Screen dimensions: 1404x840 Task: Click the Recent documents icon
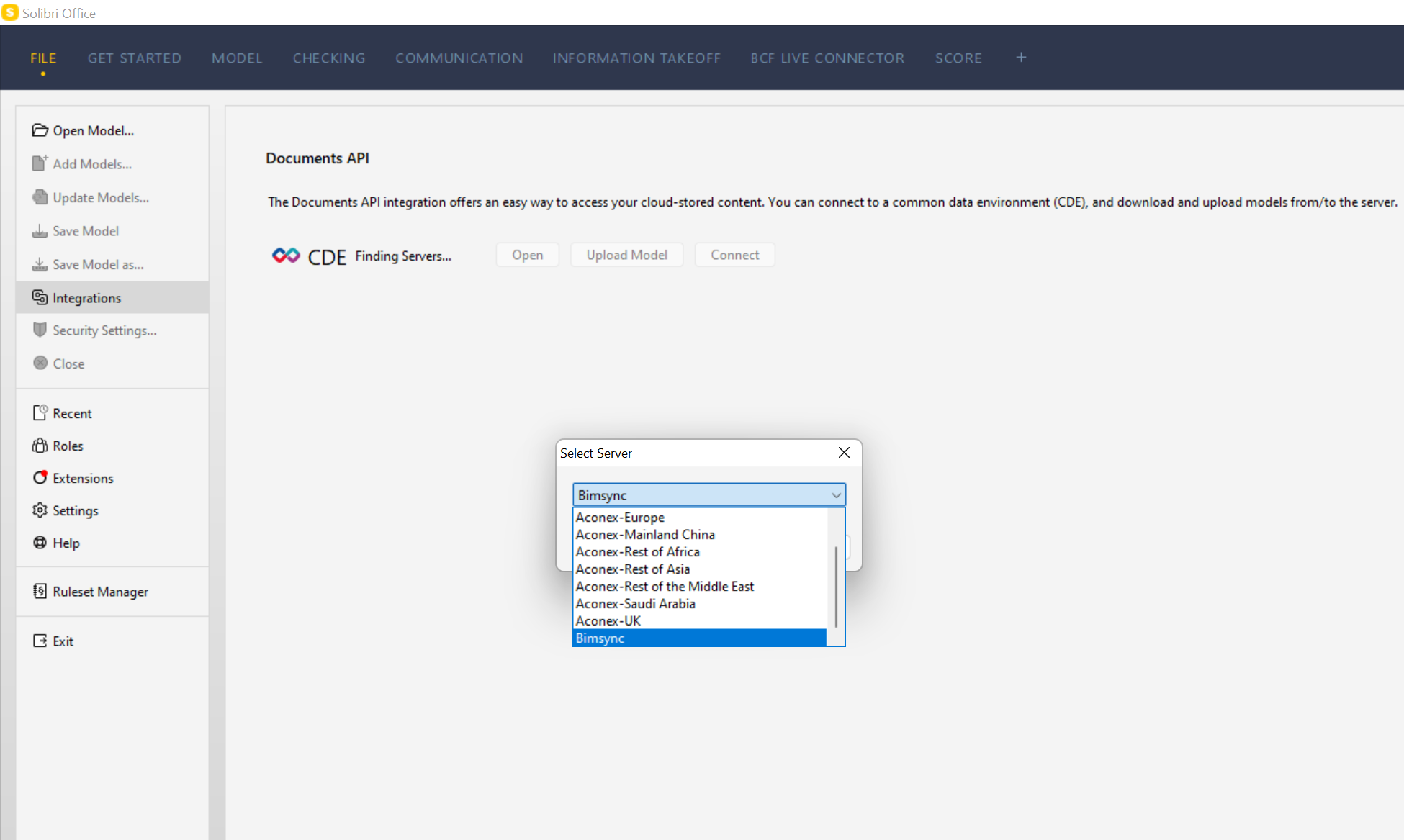(x=40, y=412)
